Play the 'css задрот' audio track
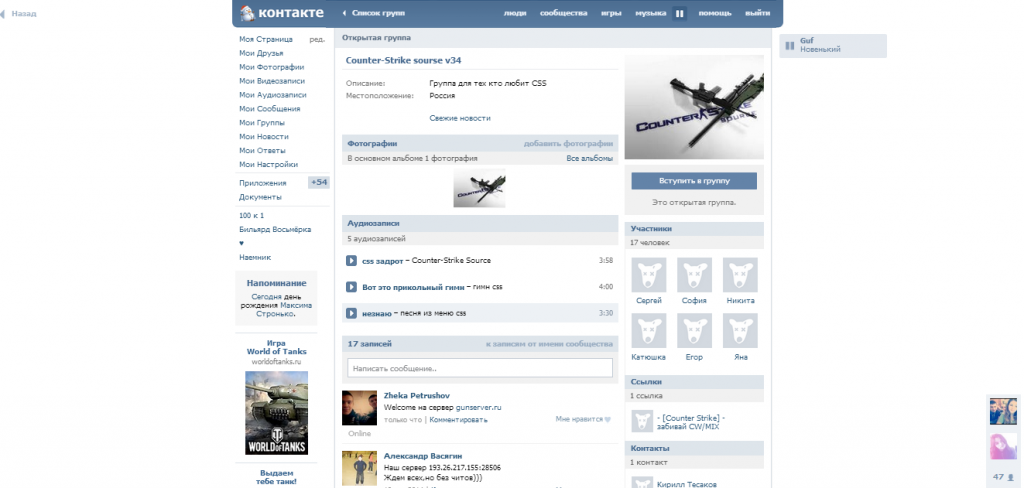 [352, 261]
